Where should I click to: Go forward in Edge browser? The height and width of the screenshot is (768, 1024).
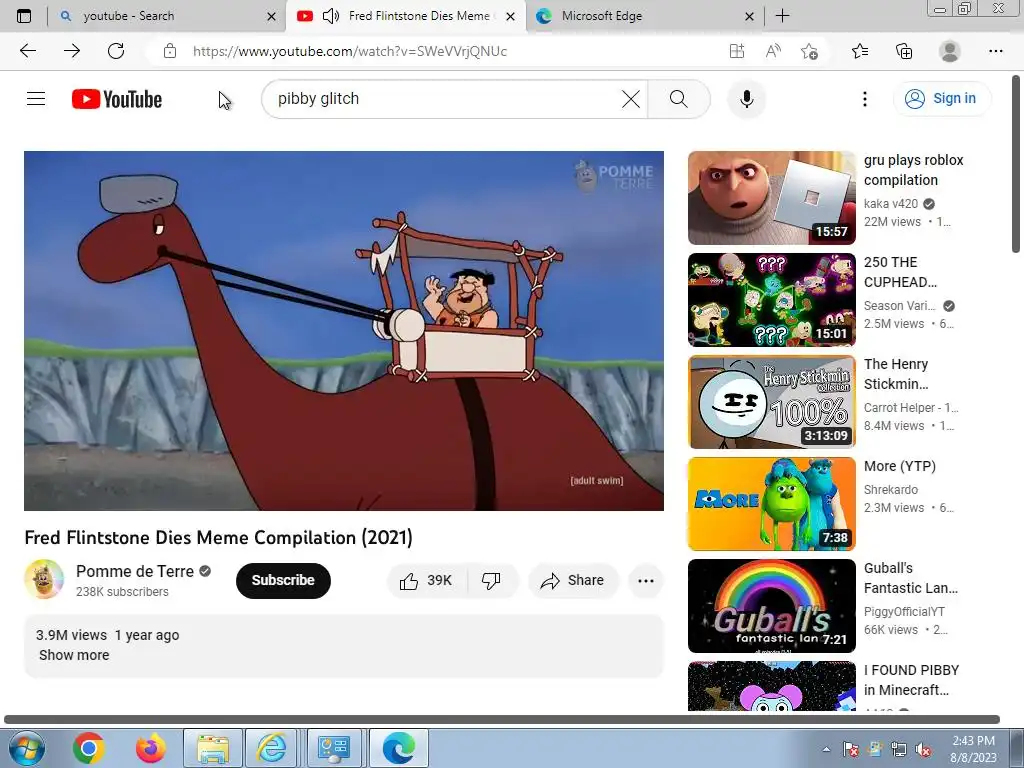(x=72, y=51)
